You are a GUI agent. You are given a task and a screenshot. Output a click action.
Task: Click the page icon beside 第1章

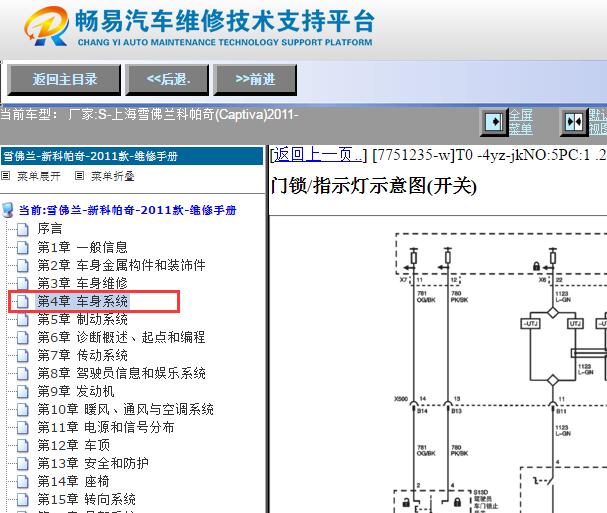[x=22, y=247]
